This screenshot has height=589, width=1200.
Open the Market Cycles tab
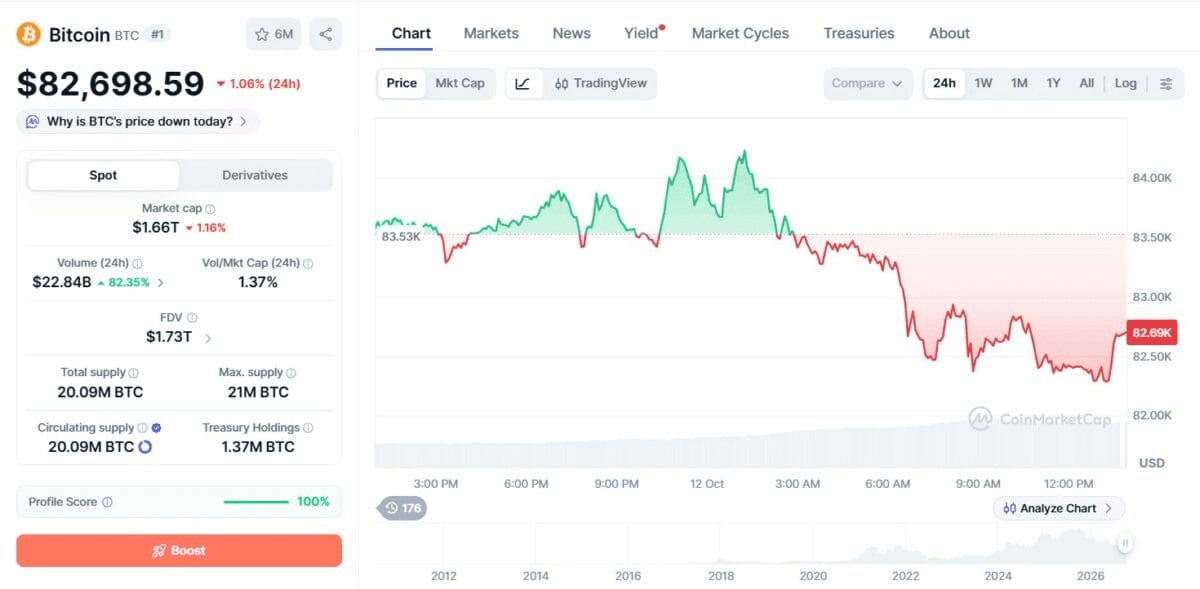(x=740, y=33)
